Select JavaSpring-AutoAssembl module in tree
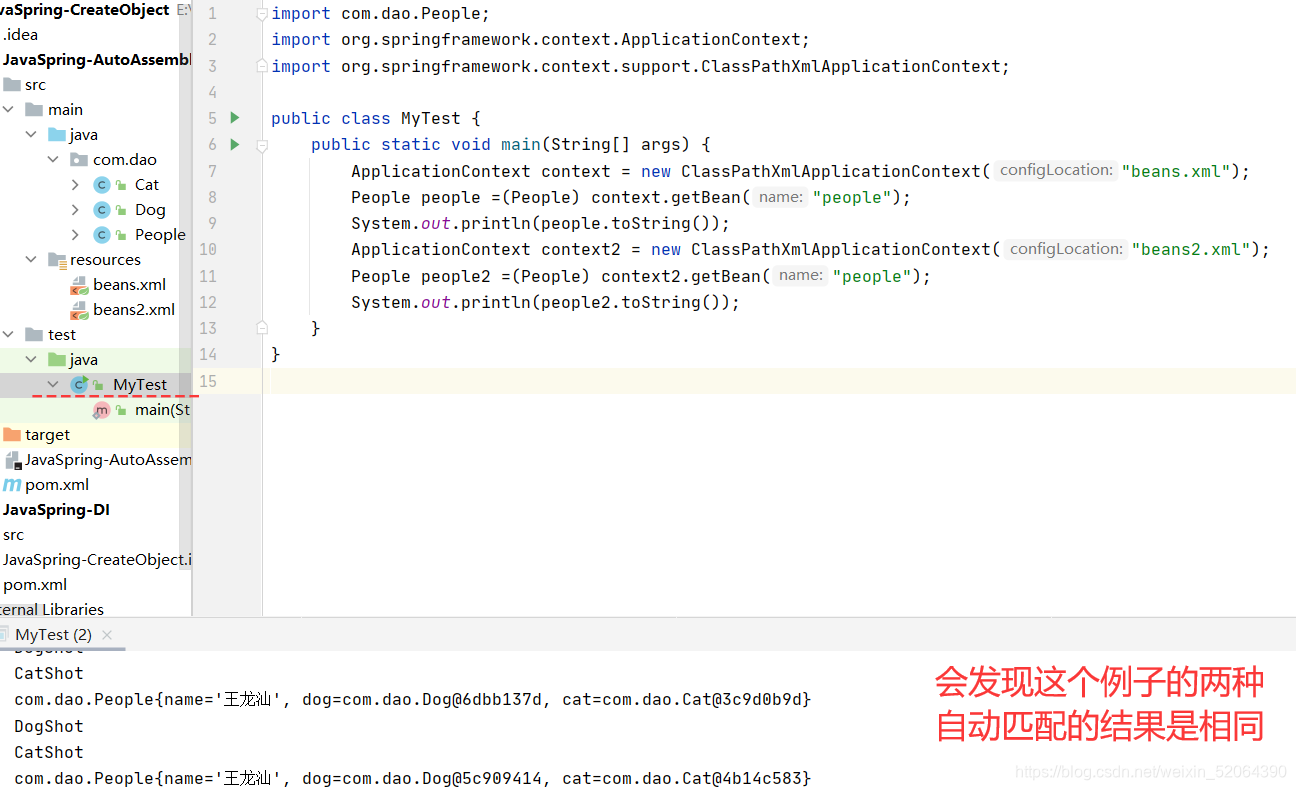The height and width of the screenshot is (790, 1296). [x=95, y=59]
